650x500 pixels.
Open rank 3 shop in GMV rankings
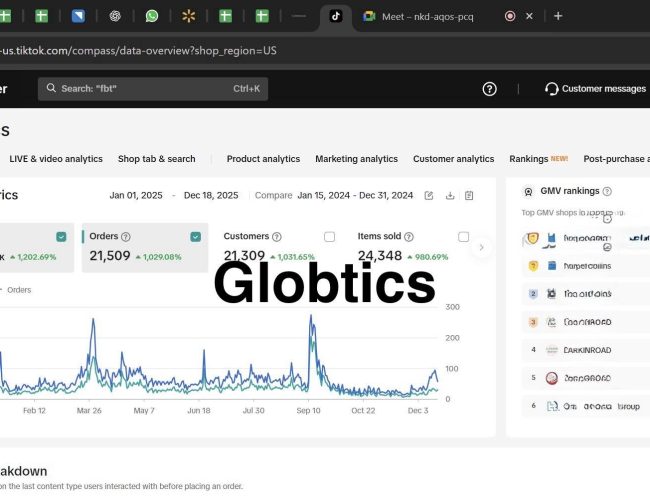[x=586, y=322]
